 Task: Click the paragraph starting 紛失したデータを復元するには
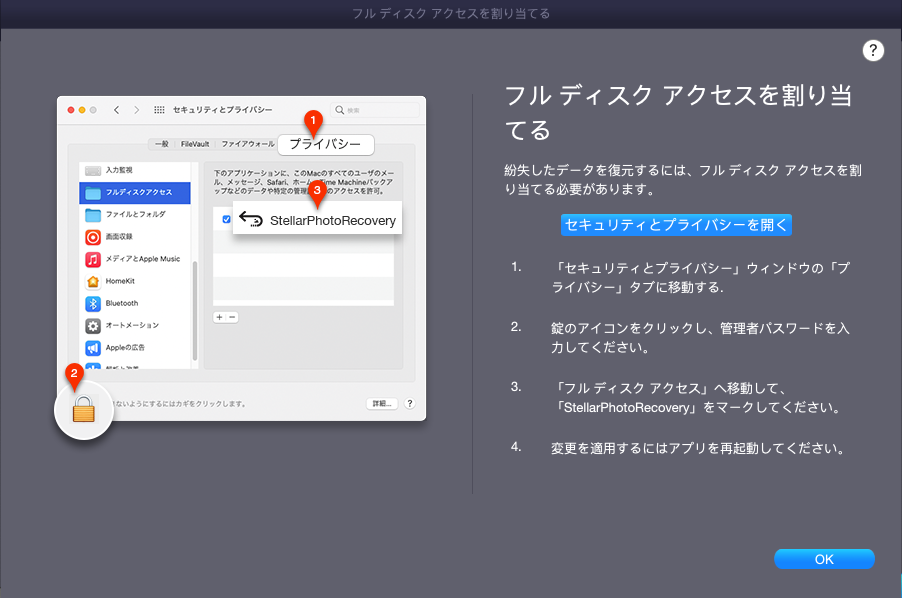point(683,179)
